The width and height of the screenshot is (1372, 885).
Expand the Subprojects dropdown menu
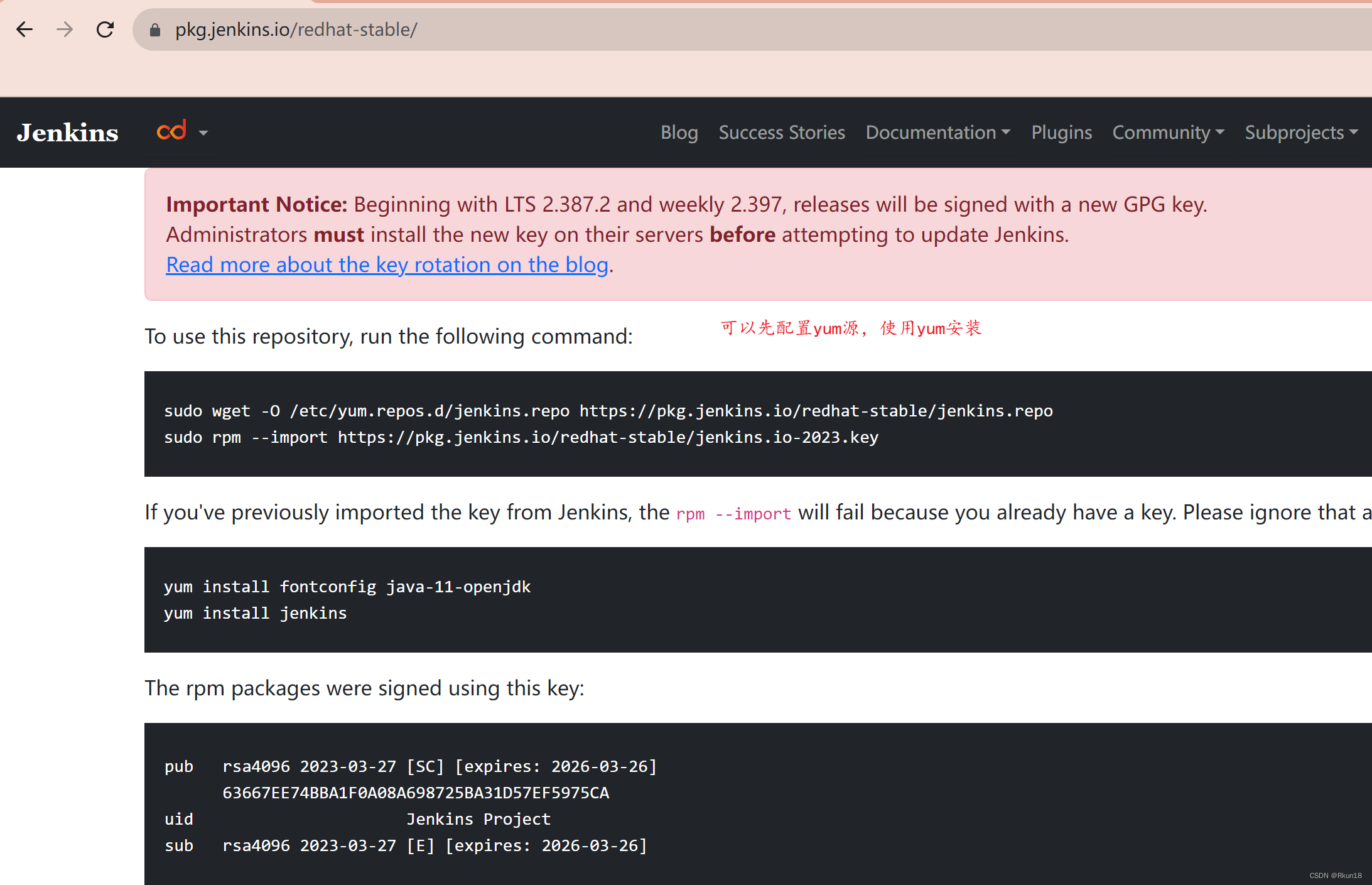[x=1302, y=133]
